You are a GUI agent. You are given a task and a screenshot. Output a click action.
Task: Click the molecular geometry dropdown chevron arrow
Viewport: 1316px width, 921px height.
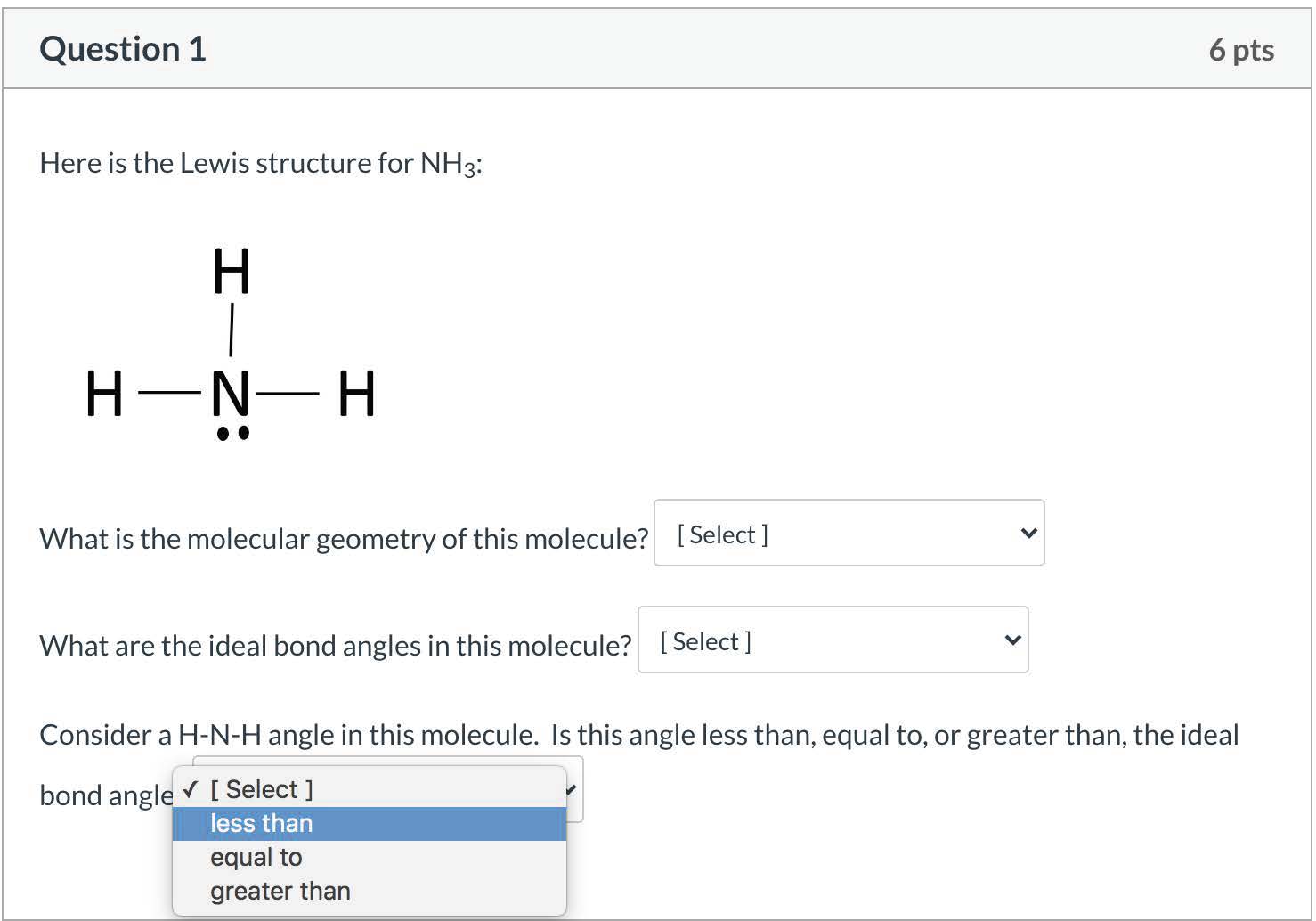(1028, 534)
